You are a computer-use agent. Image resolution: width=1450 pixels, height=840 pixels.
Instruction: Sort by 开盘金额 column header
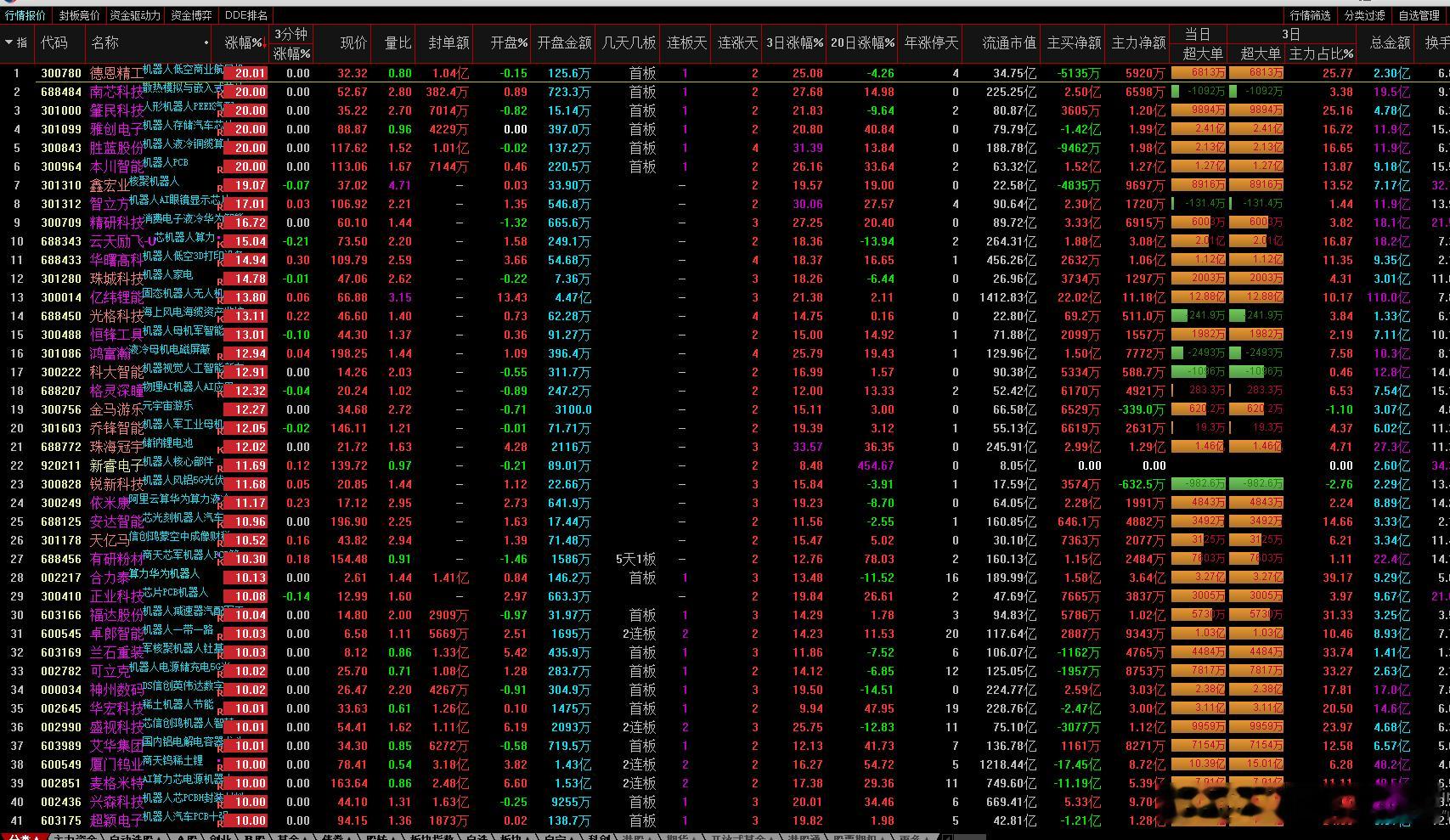[564, 42]
